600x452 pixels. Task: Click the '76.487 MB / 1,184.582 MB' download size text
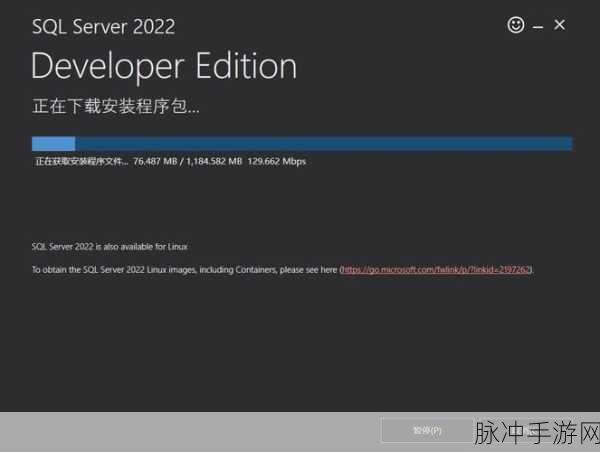188,162
